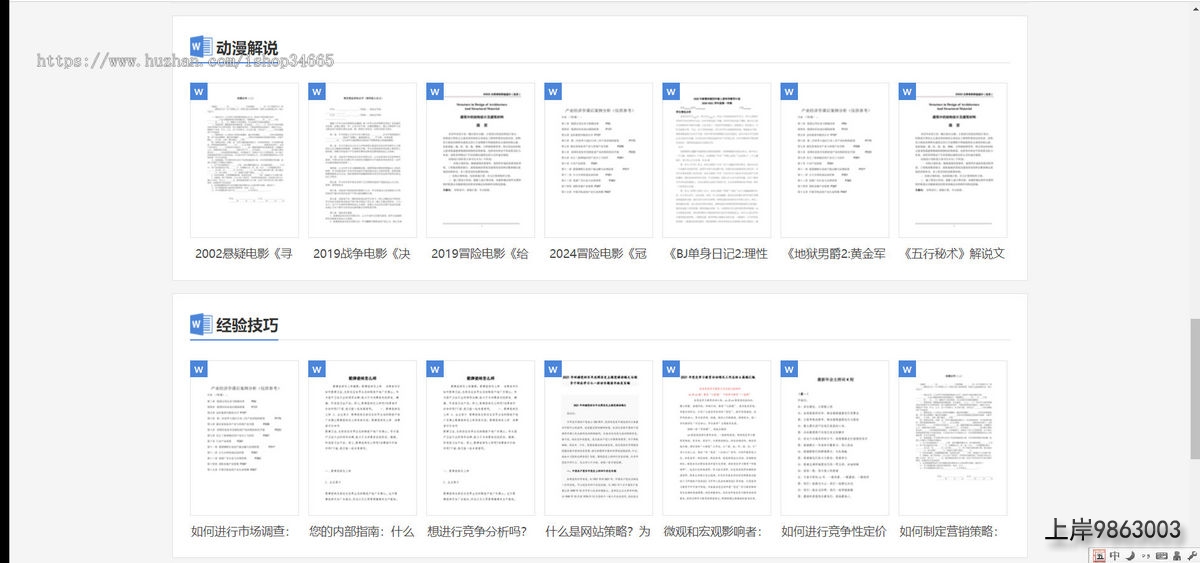The image size is (1200, 563).
Task: Open the 2024冒险电影 document preview thumbnail
Action: [598, 160]
